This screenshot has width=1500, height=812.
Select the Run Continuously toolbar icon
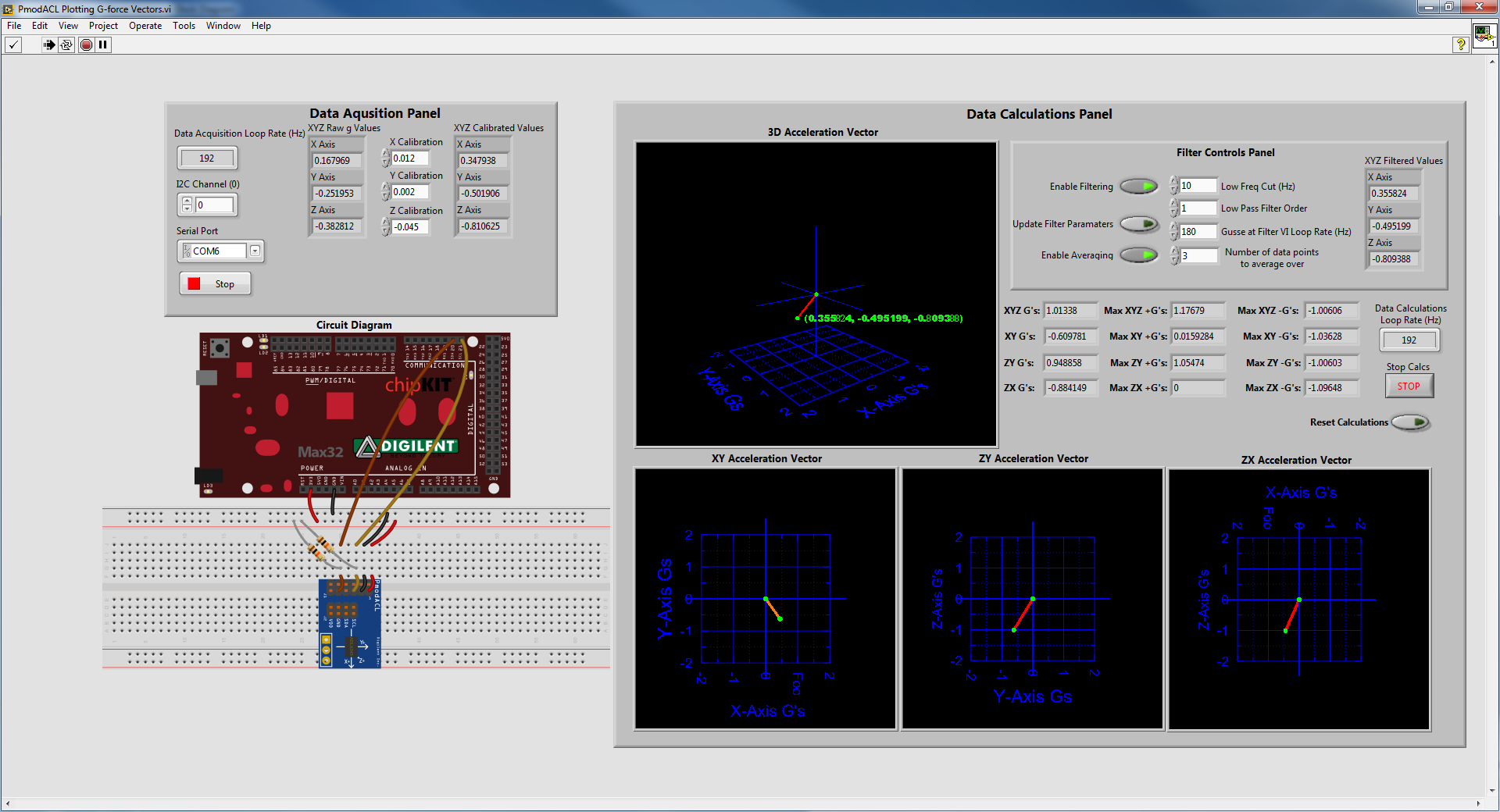[x=66, y=45]
